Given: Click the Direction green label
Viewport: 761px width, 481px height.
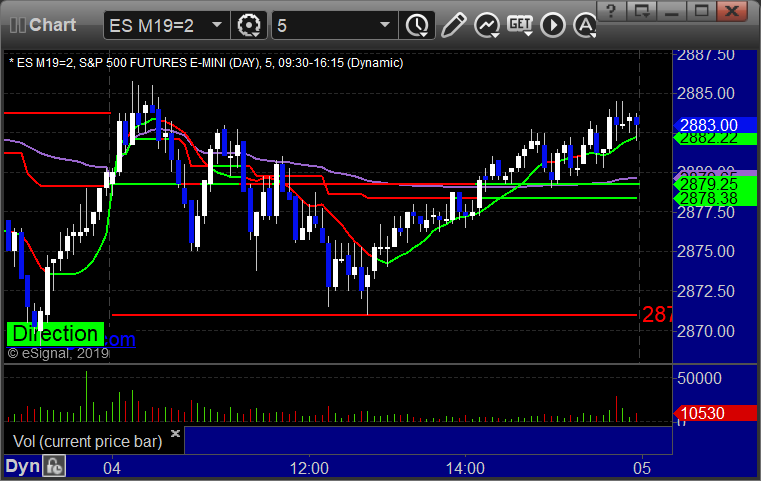Looking at the screenshot, I should [55, 334].
